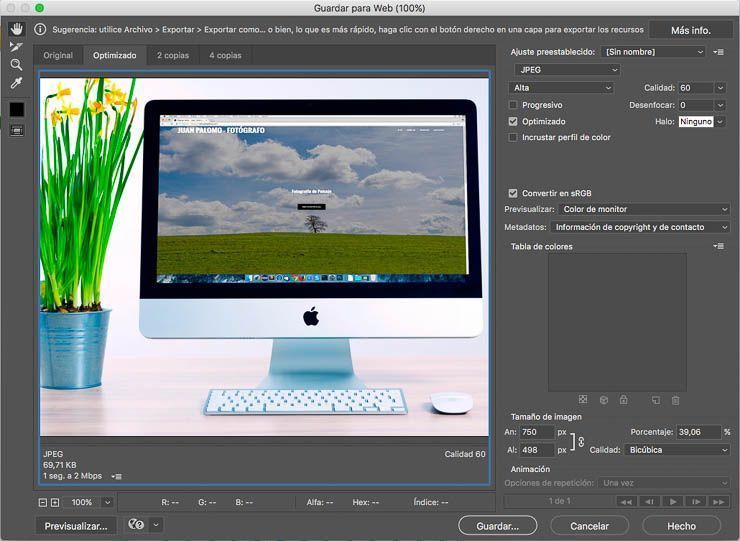Switch to the 4 copias tab

point(224,55)
